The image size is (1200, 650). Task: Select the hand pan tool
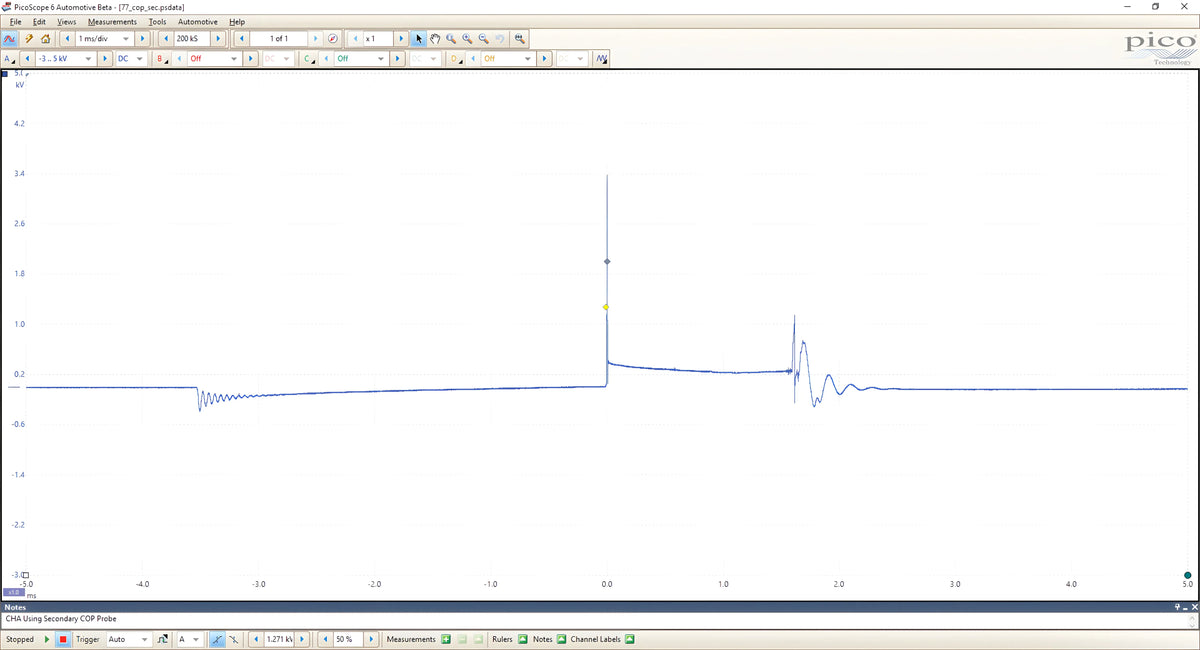[x=435, y=38]
